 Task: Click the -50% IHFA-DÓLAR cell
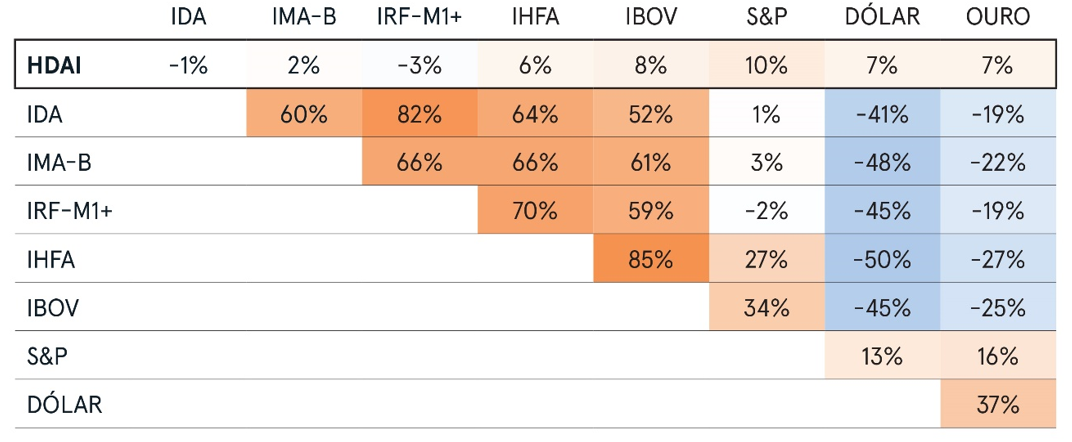(x=882, y=259)
